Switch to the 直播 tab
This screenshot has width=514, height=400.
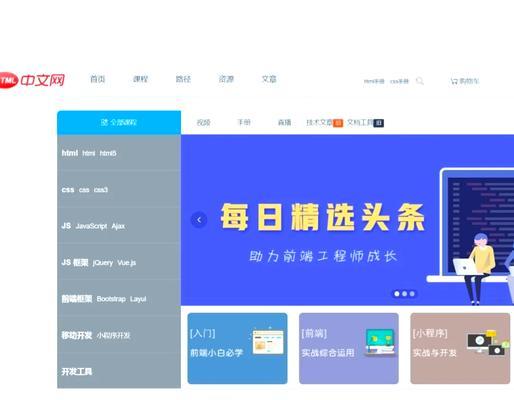(284, 123)
